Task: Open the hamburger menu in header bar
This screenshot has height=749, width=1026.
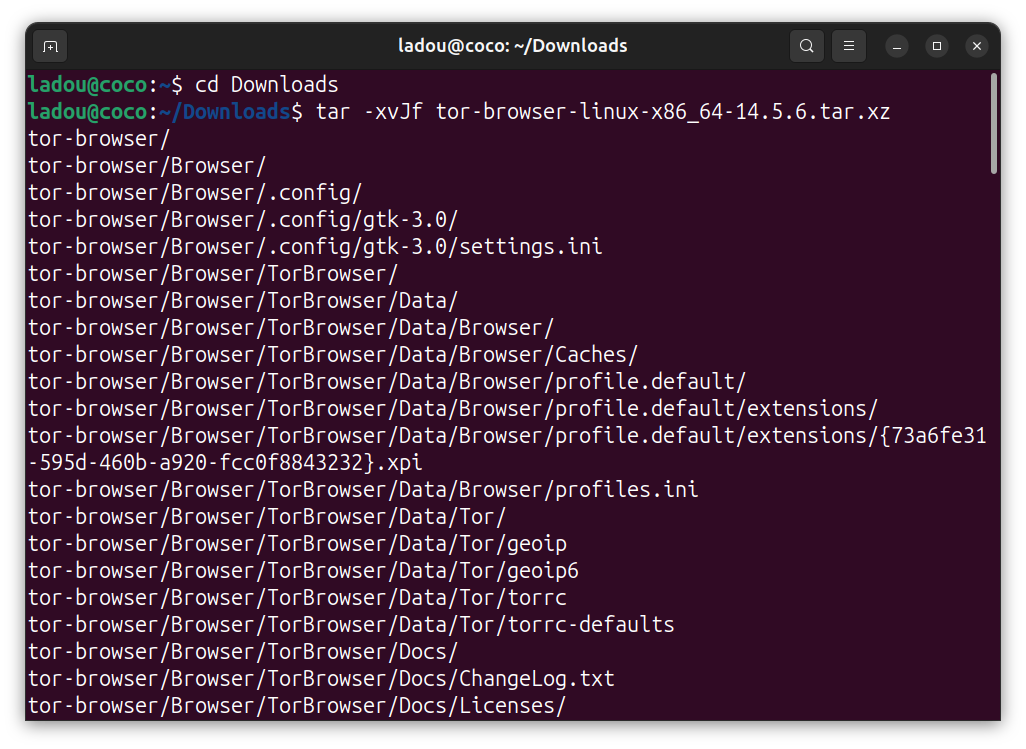Action: click(848, 46)
